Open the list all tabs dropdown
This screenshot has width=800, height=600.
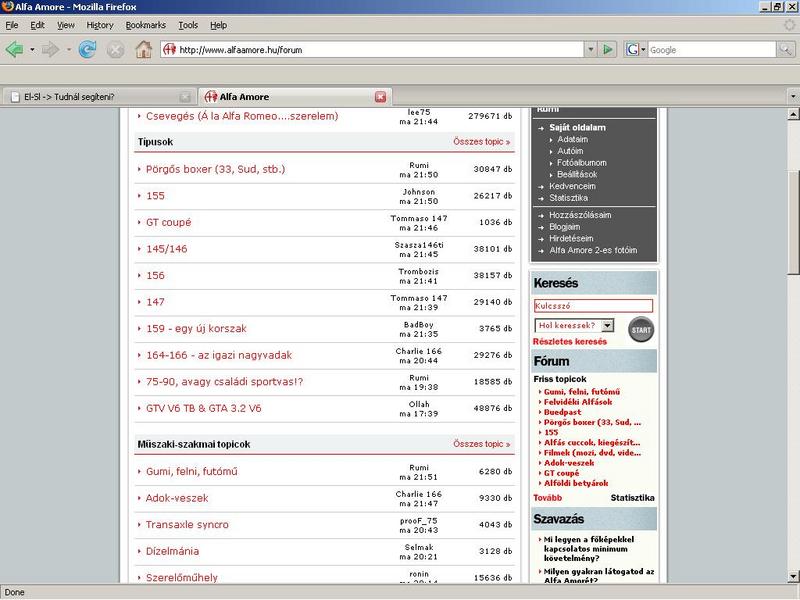click(793, 96)
